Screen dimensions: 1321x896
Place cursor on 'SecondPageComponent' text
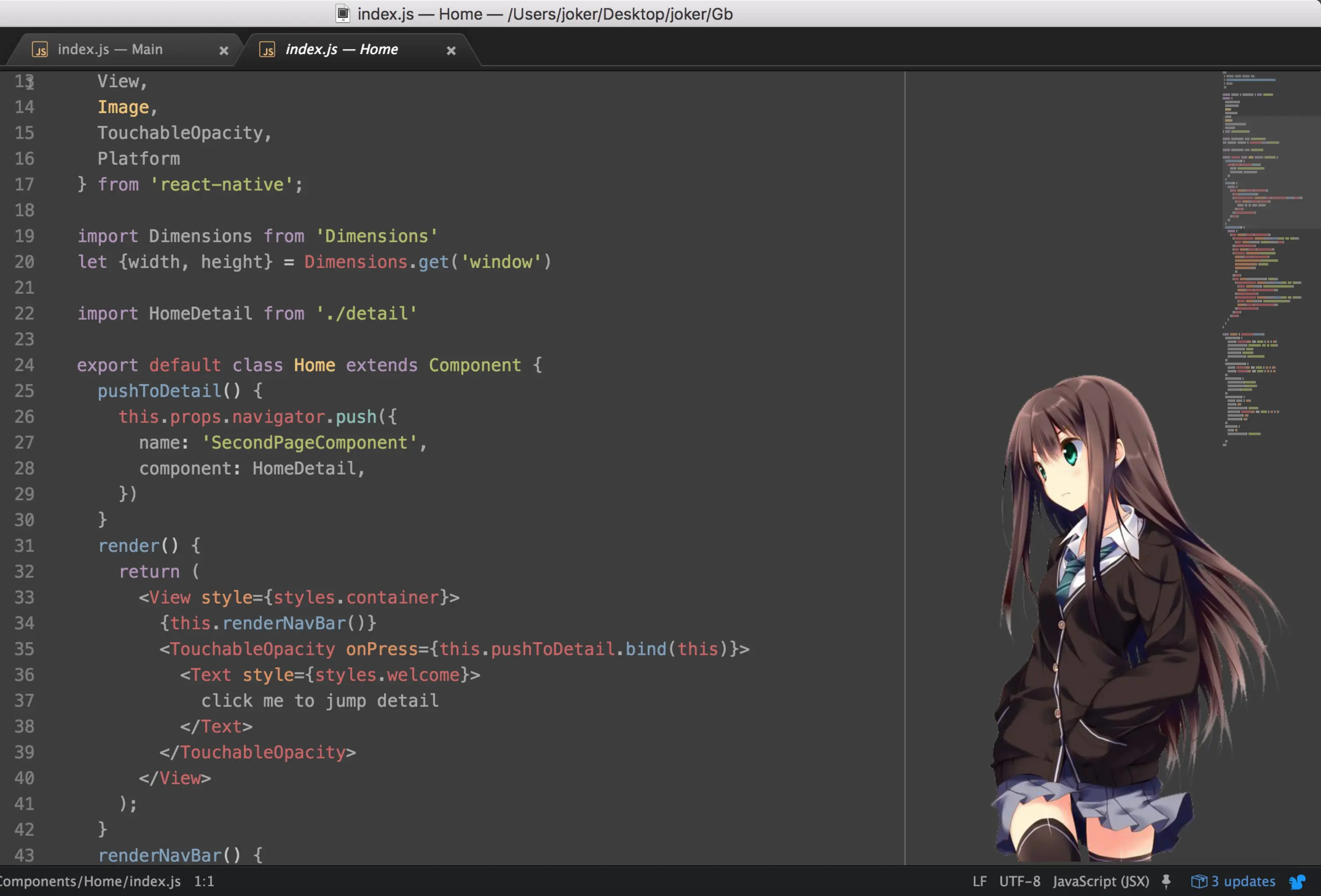(309, 442)
